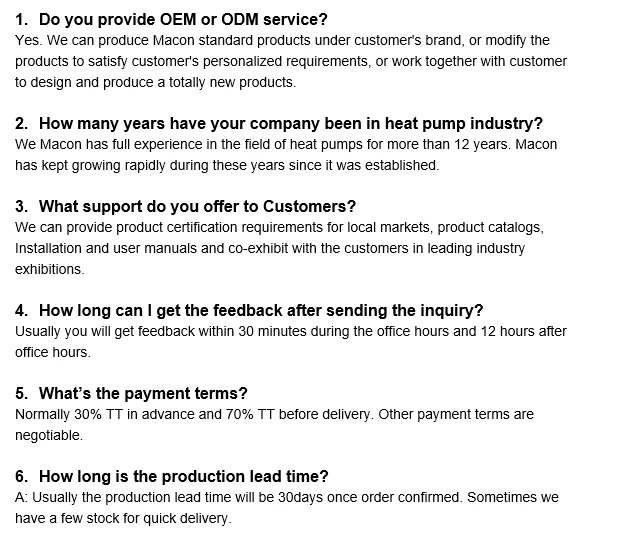This screenshot has height=537, width=640.
Task: Click the feedback after inquiry question heading
Action: [260, 310]
